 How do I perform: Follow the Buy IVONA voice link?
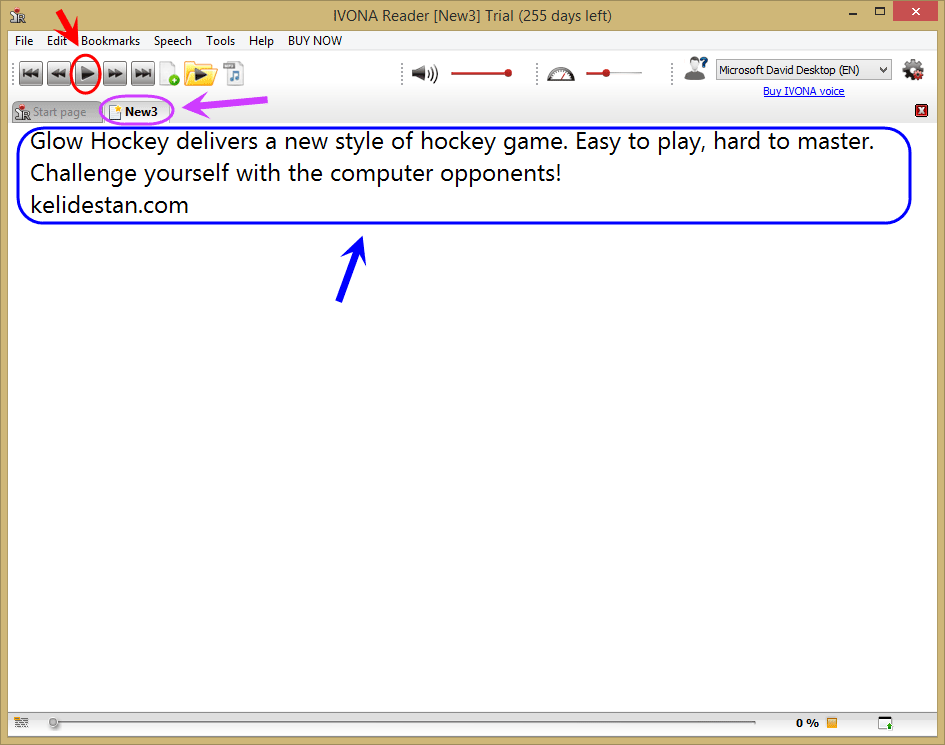click(x=803, y=91)
